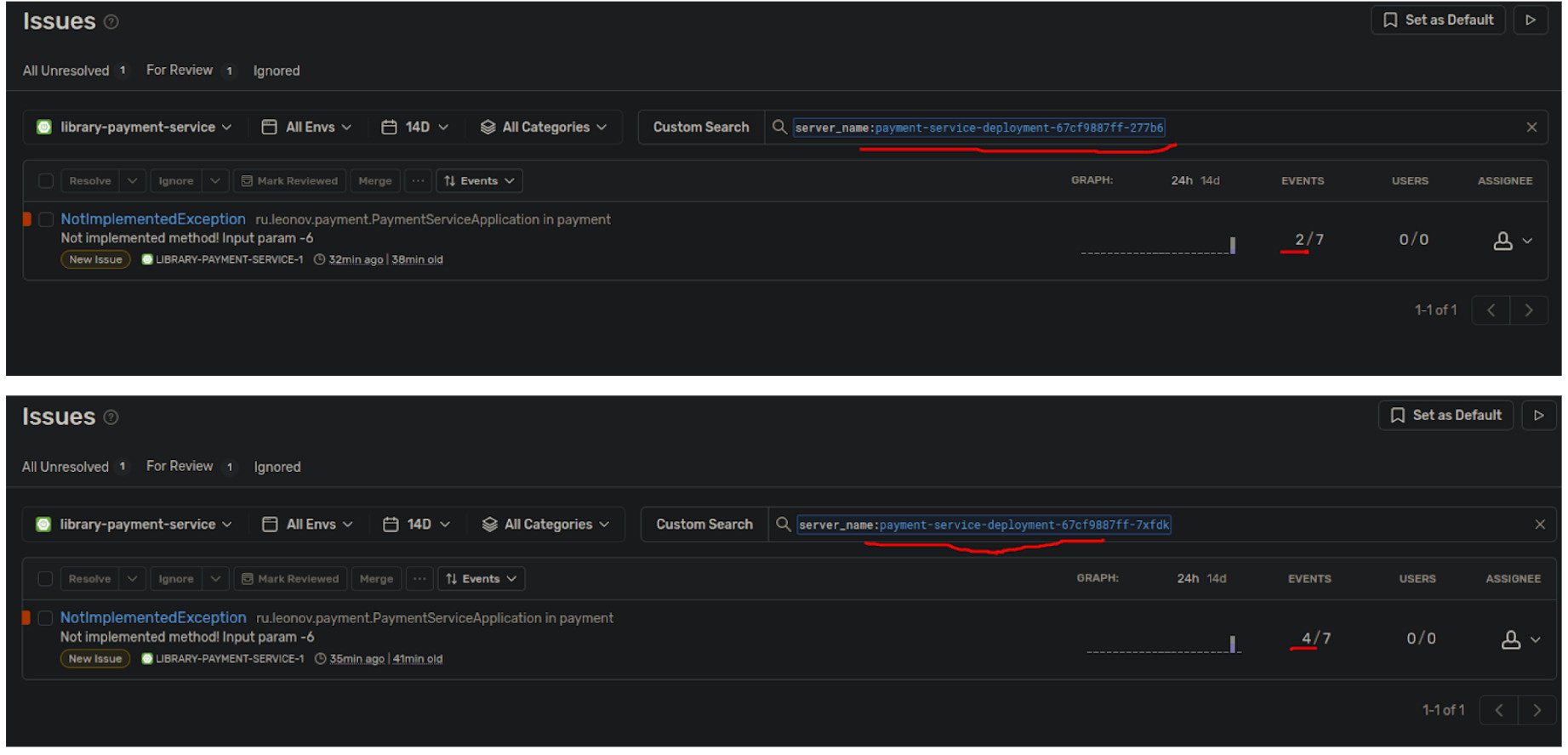
Task: Click the help icon beside the upper Issues title
Action: [111, 22]
